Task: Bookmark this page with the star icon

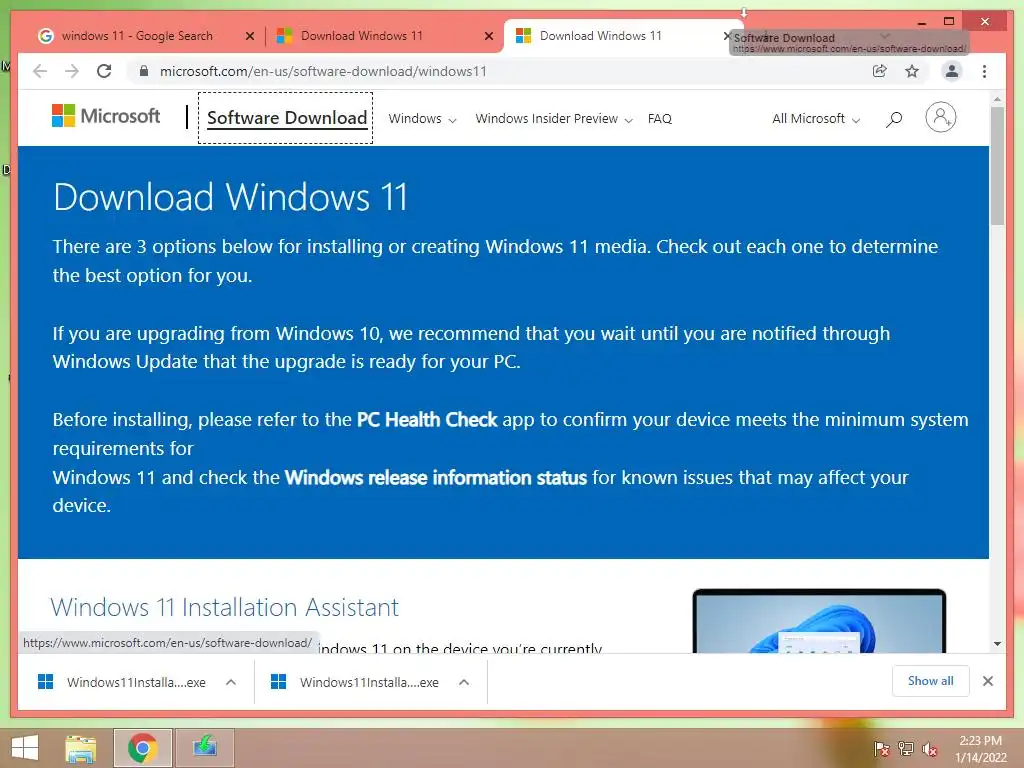Action: tap(912, 71)
